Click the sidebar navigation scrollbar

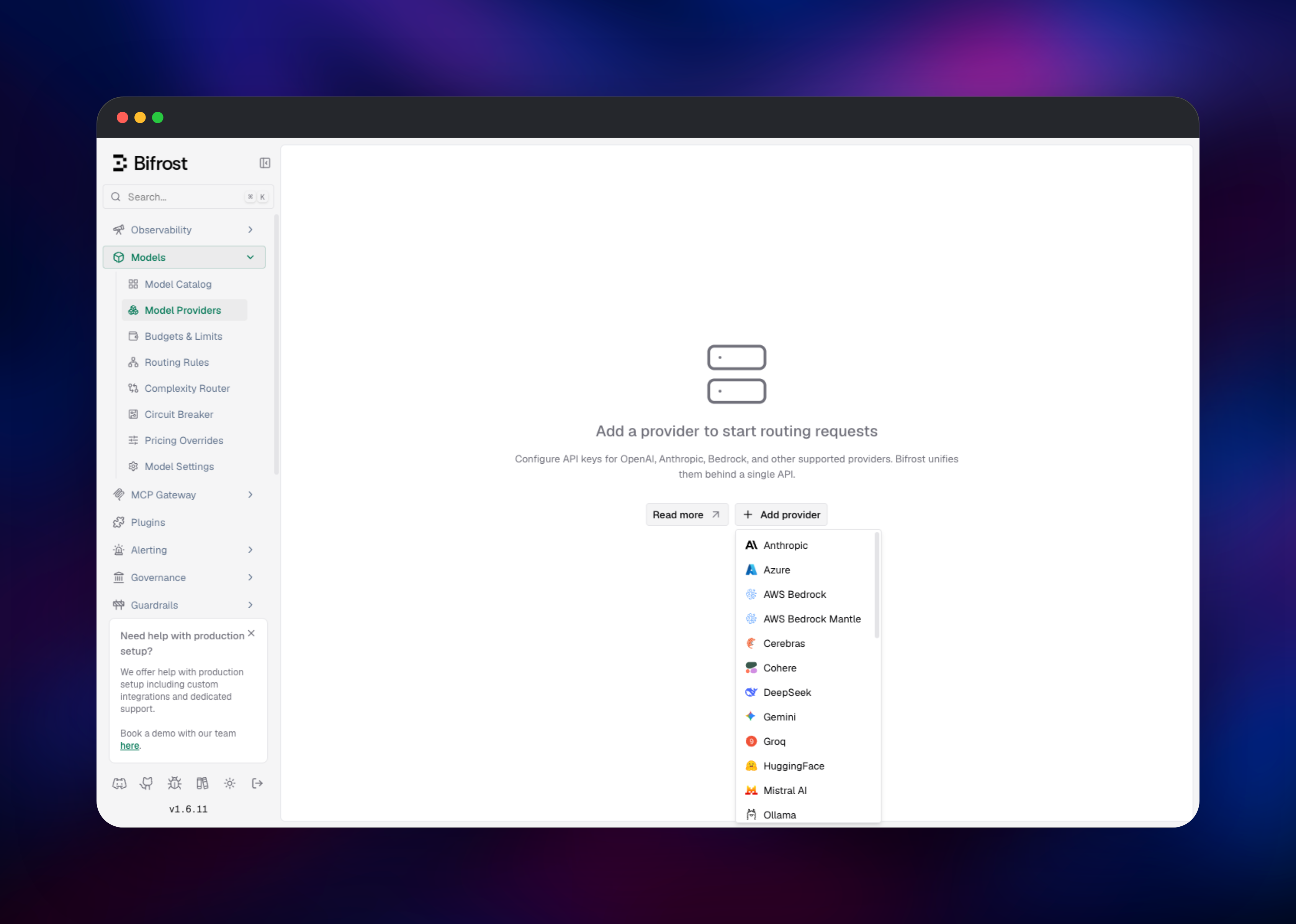(277, 345)
